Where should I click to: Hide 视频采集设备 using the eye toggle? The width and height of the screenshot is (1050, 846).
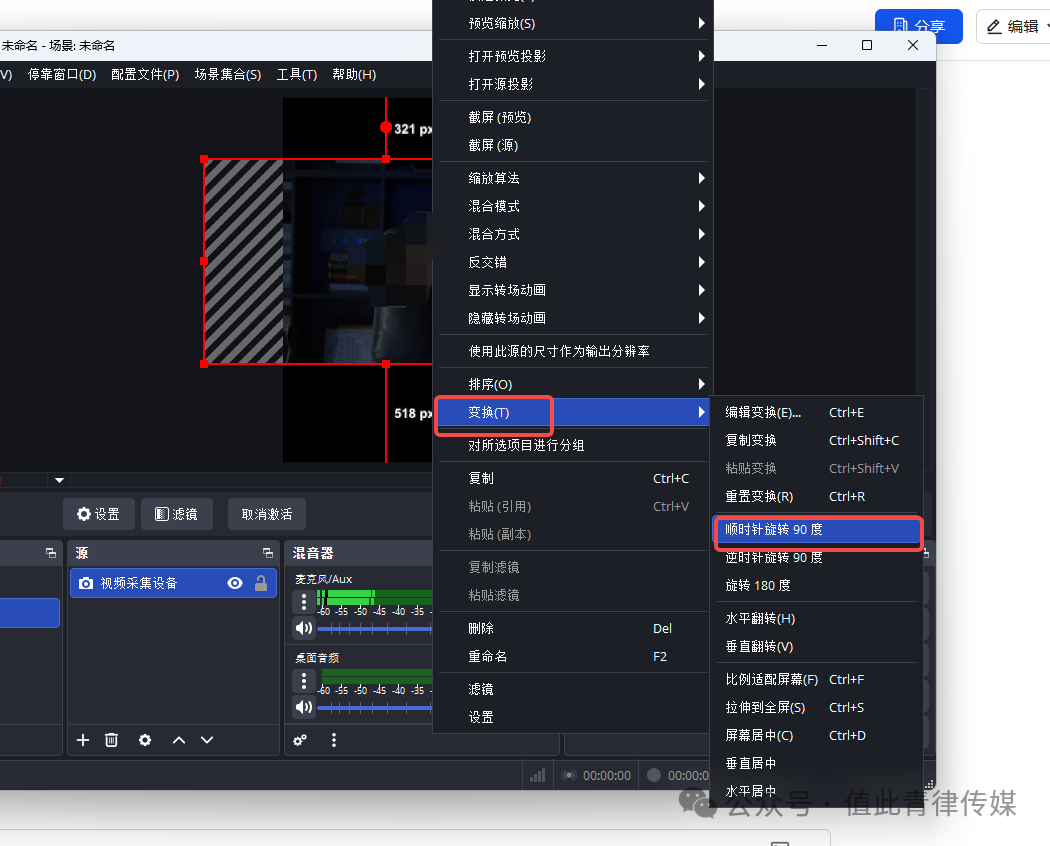pyautogui.click(x=234, y=584)
